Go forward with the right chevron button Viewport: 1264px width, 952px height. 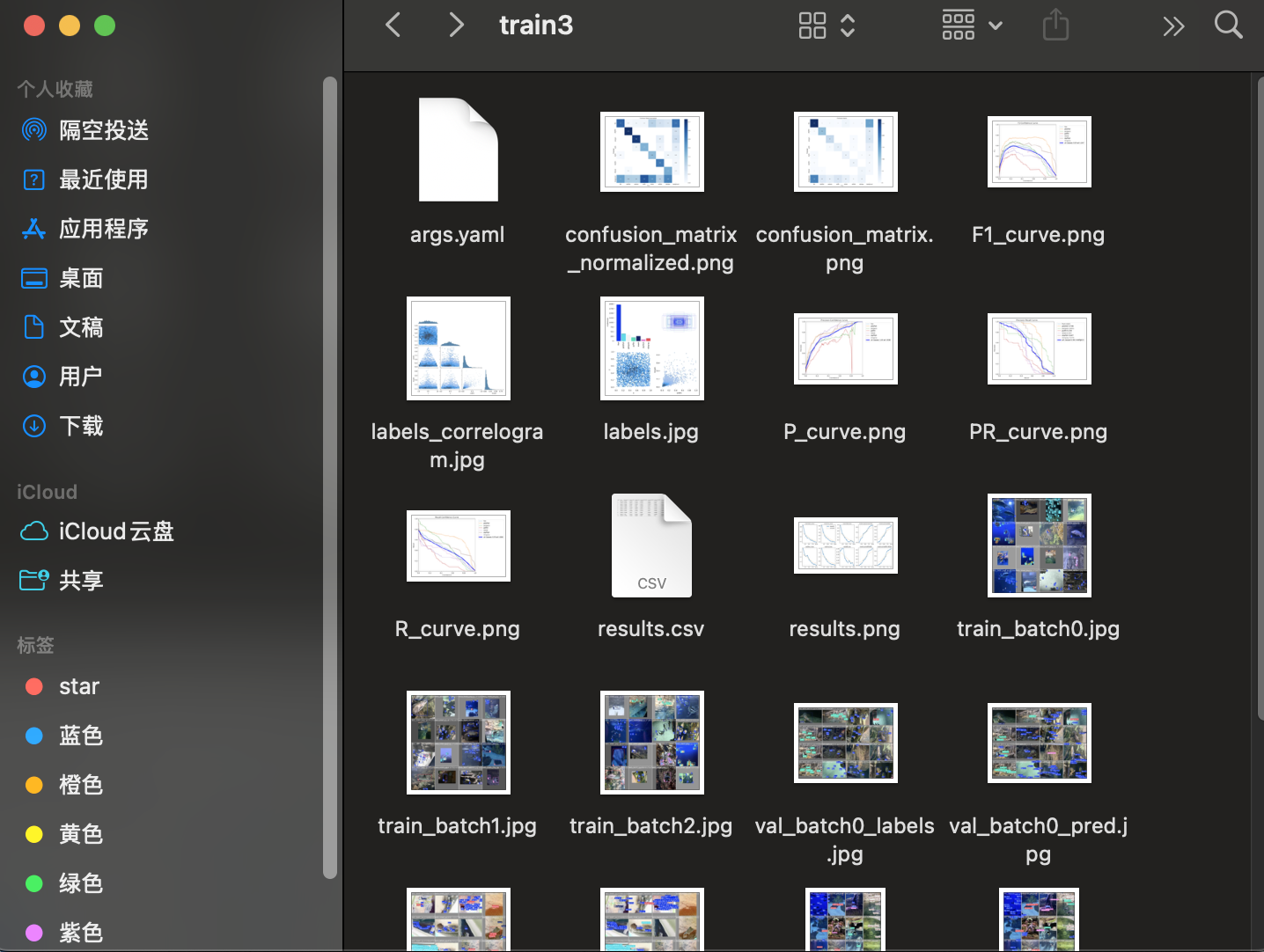[x=455, y=25]
